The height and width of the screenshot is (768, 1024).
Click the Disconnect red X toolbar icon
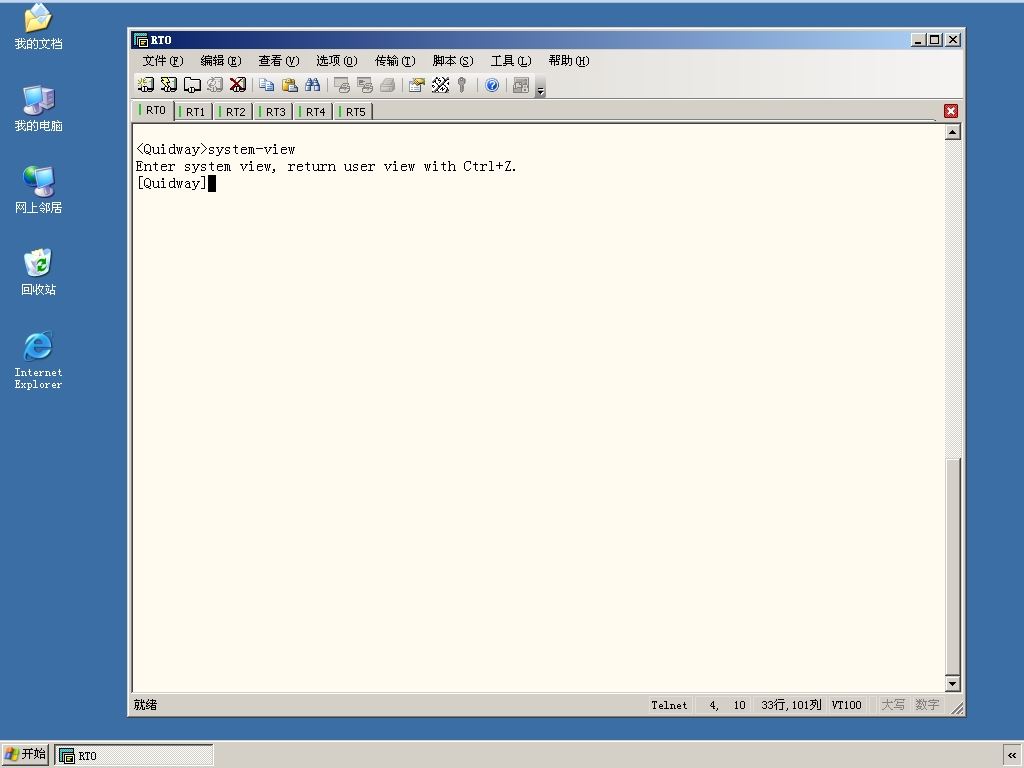coord(238,85)
